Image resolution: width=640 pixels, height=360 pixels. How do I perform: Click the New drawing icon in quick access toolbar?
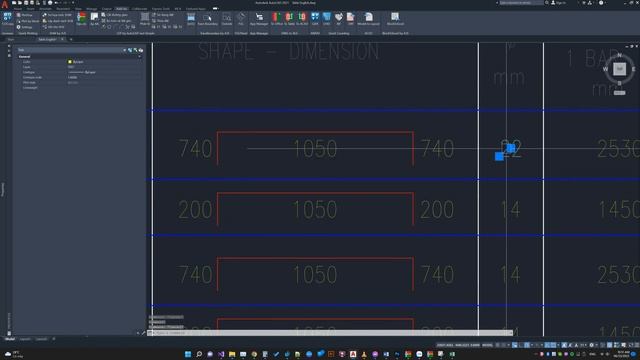point(14,3)
